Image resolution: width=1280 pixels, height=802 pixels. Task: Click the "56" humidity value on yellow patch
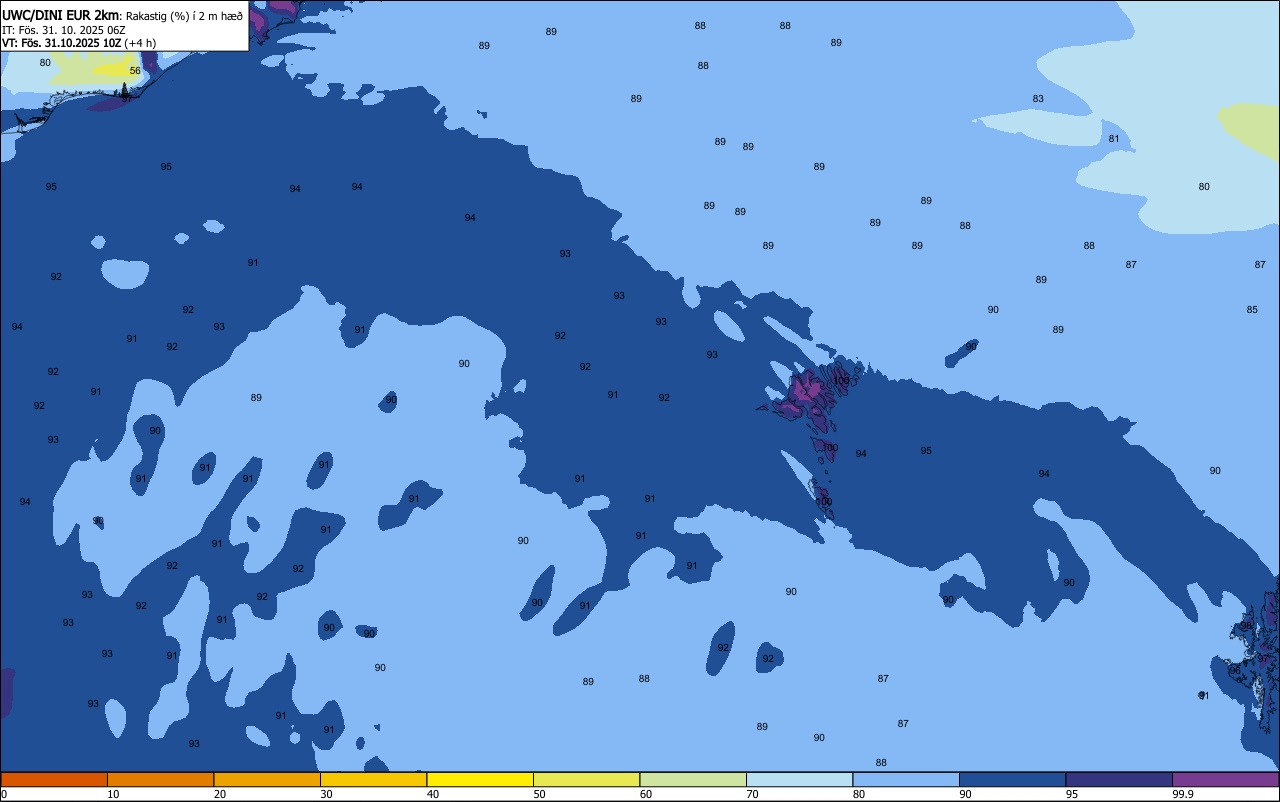[135, 71]
